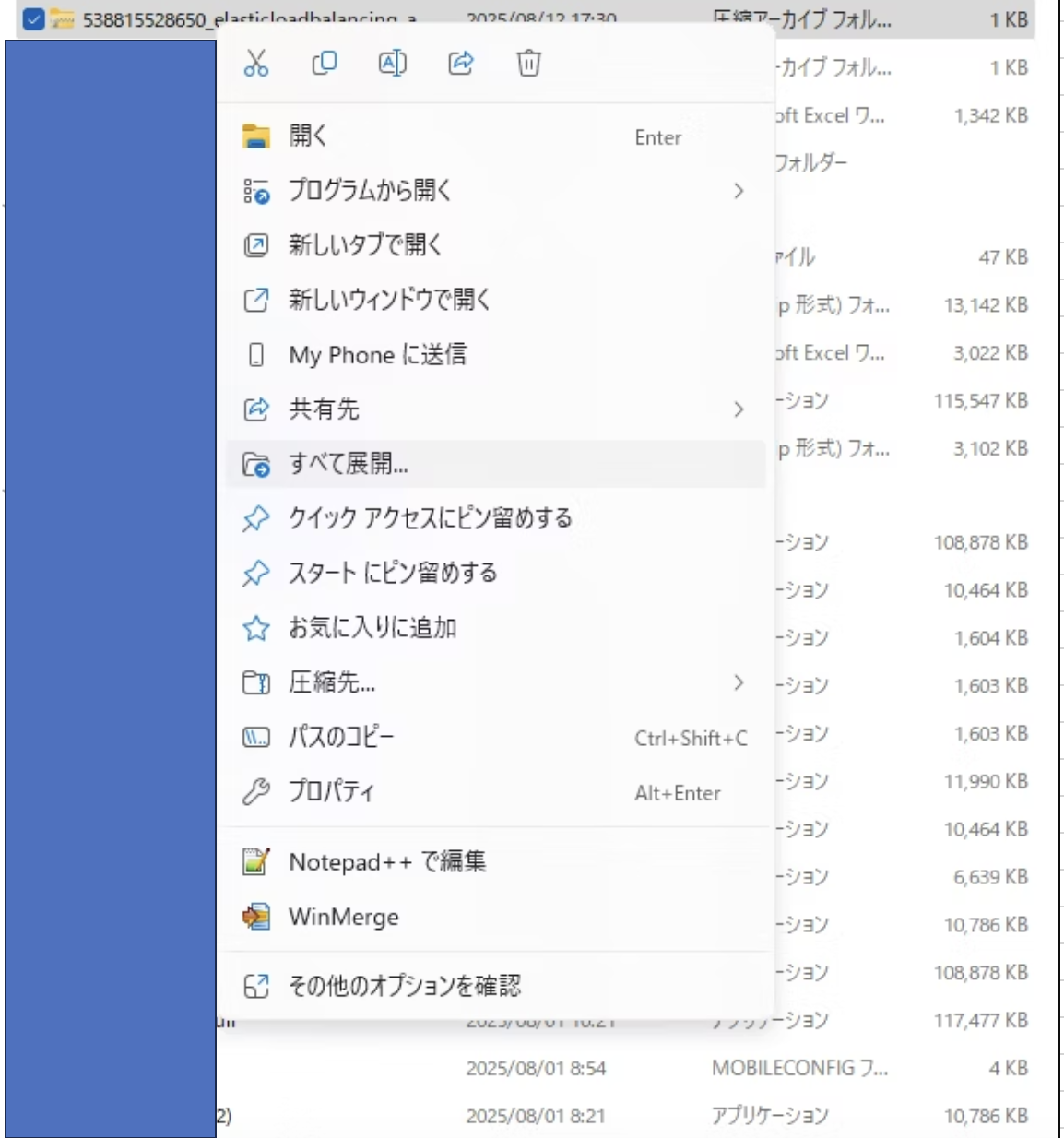Viewport: 1064px width, 1138px height.
Task: Click the 4 KB size cell
Action: tap(1008, 1068)
